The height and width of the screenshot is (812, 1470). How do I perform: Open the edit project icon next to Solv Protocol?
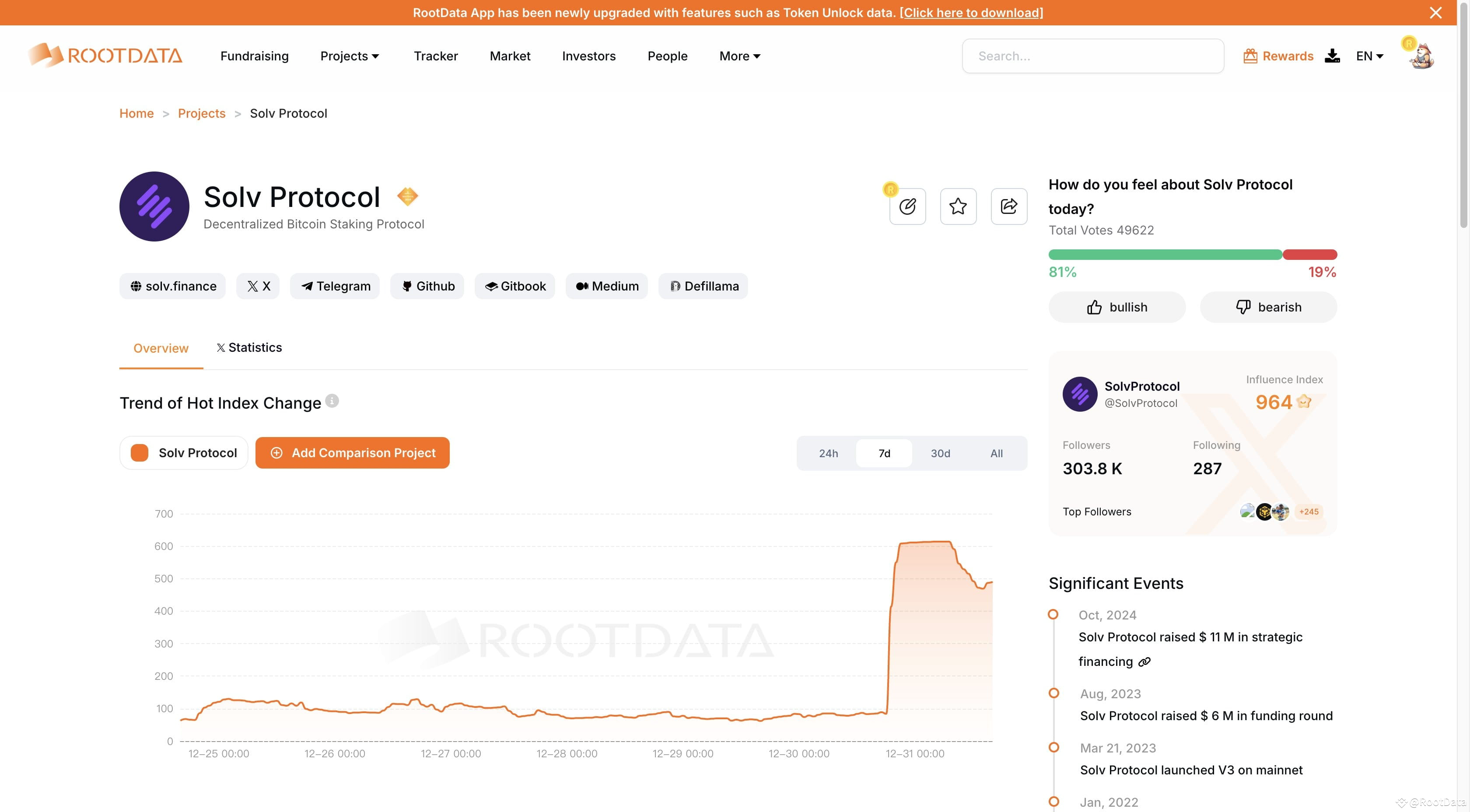point(907,206)
